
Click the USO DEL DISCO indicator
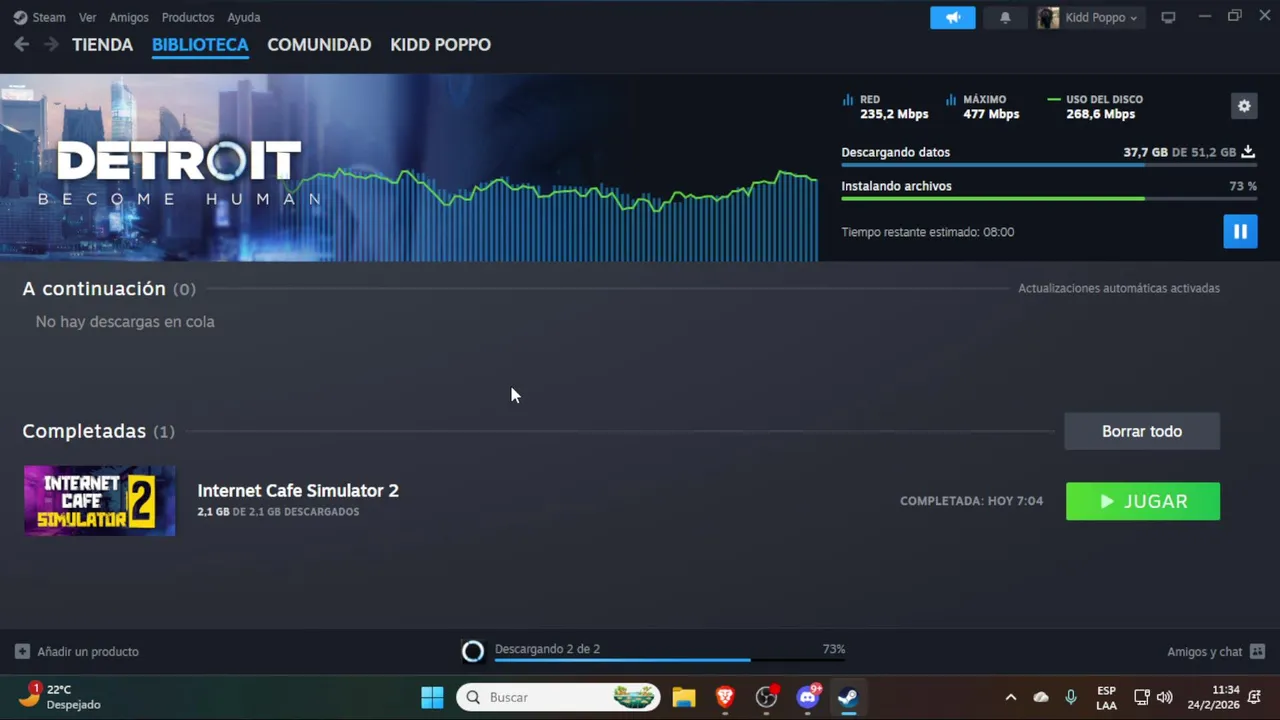click(x=1095, y=106)
